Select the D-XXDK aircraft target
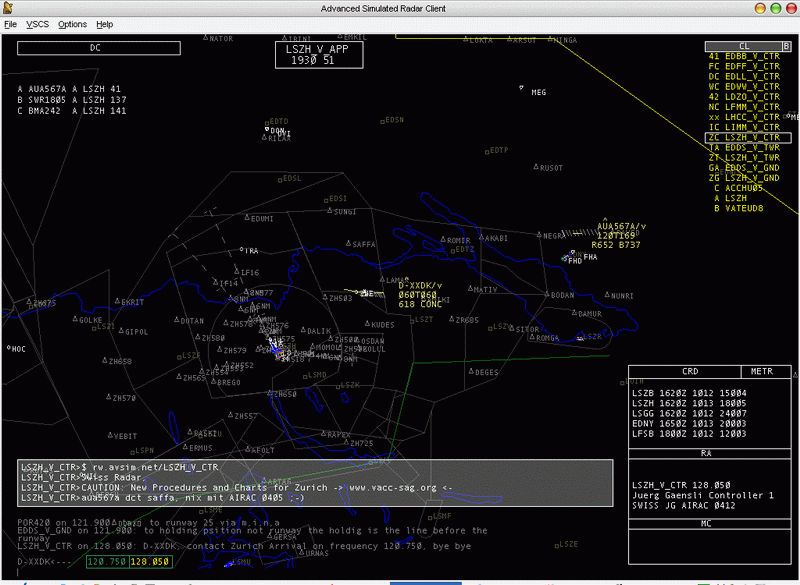The image size is (800, 585). pyautogui.click(x=365, y=293)
